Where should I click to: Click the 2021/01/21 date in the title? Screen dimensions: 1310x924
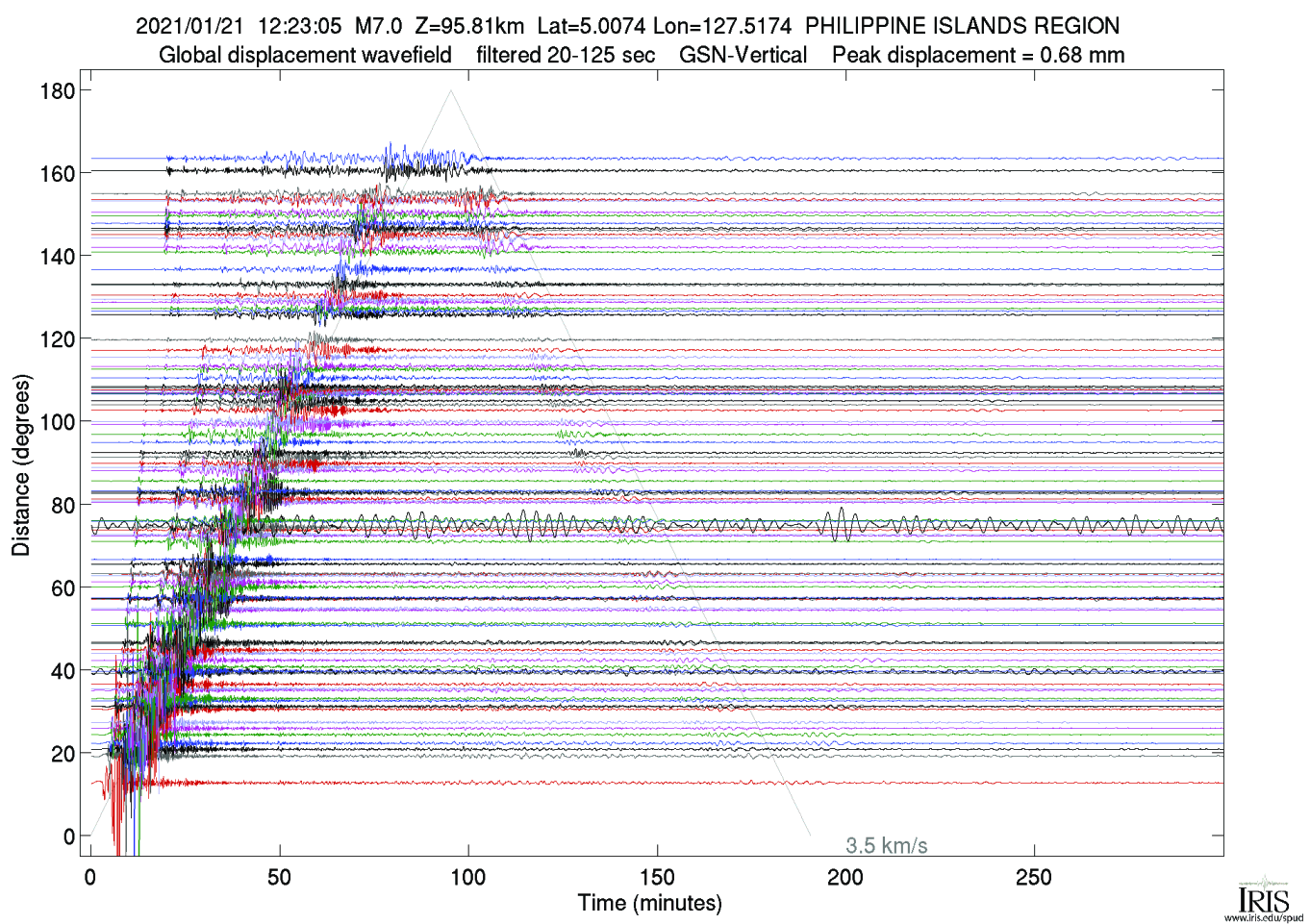tap(189, 26)
